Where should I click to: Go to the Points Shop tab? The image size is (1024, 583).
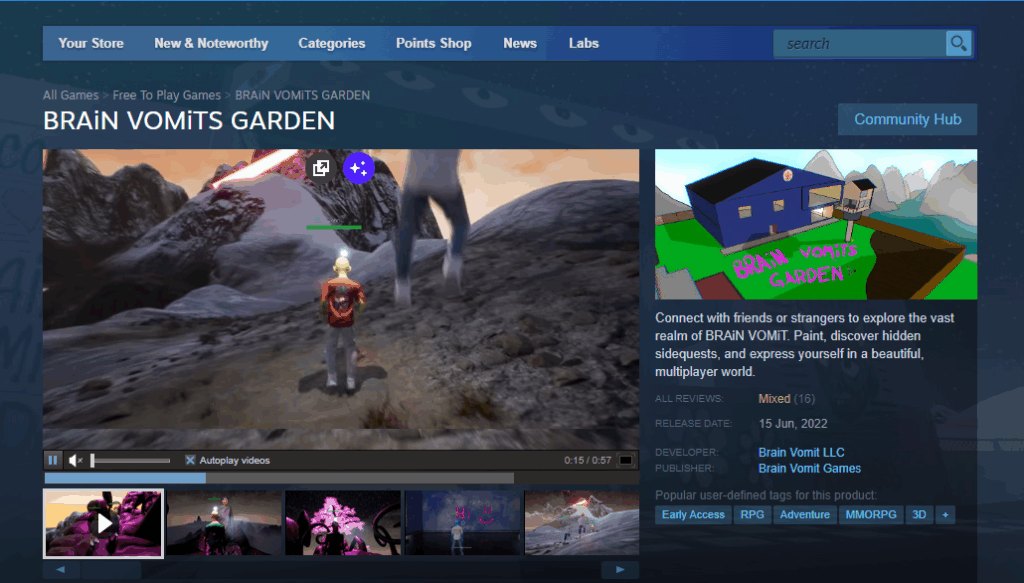click(x=433, y=43)
